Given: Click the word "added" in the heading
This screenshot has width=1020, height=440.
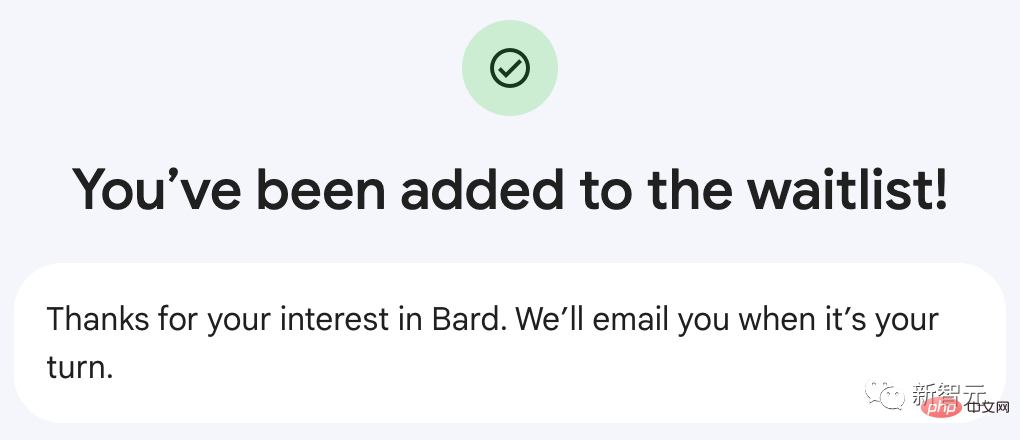Looking at the screenshot, I should [482, 187].
